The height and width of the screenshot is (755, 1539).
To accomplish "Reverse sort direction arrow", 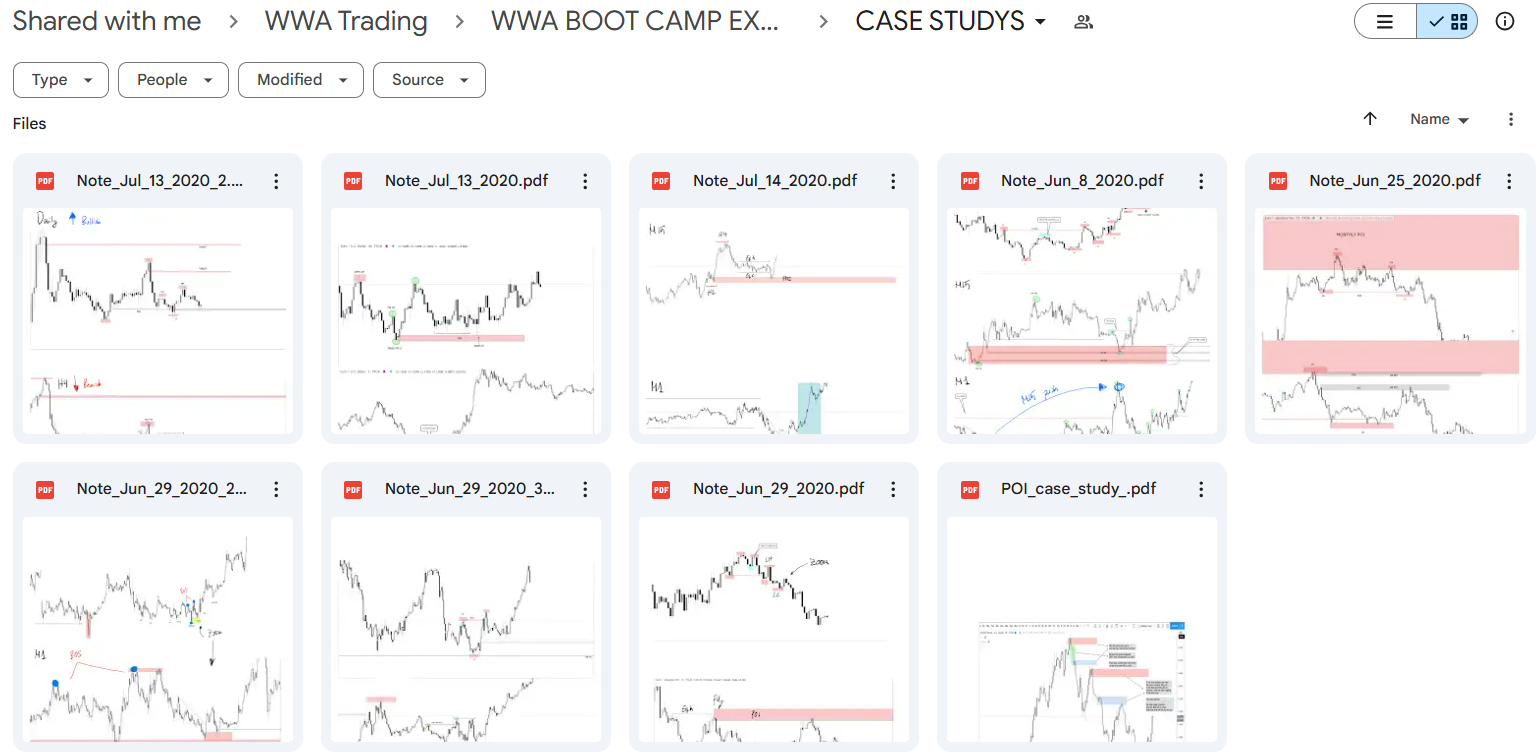I will [x=1370, y=119].
